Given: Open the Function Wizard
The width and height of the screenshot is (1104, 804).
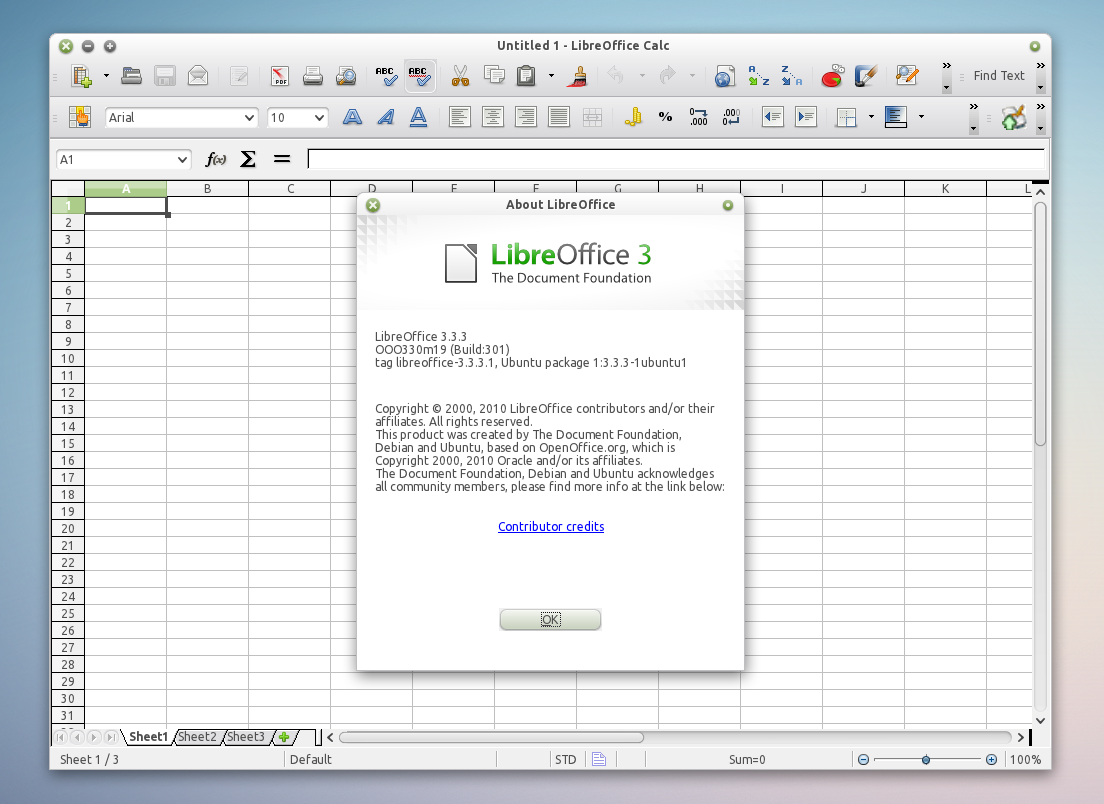Looking at the screenshot, I should (215, 160).
